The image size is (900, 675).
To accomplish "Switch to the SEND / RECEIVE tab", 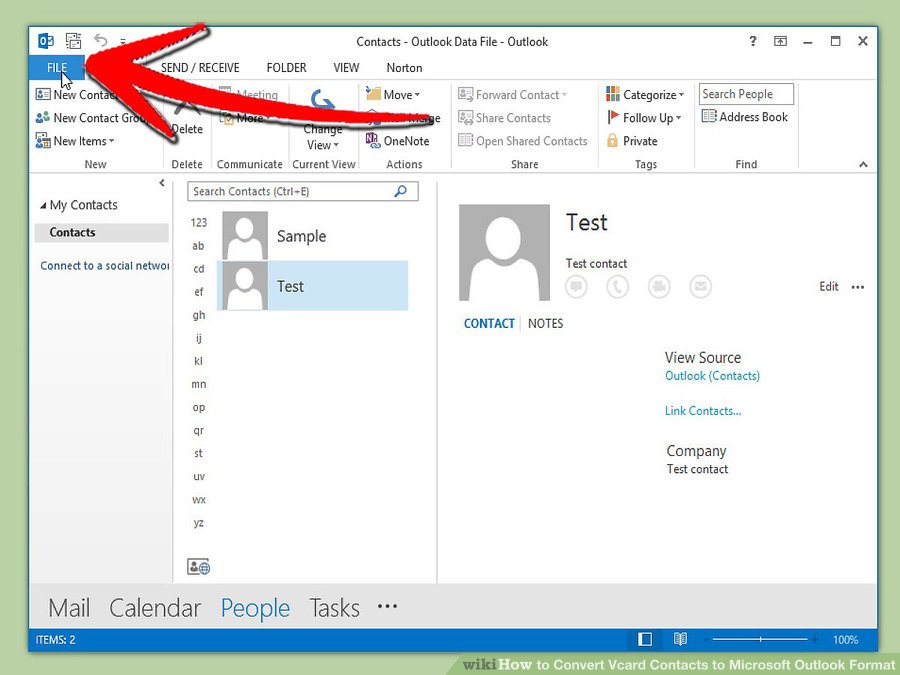I will [x=200, y=68].
